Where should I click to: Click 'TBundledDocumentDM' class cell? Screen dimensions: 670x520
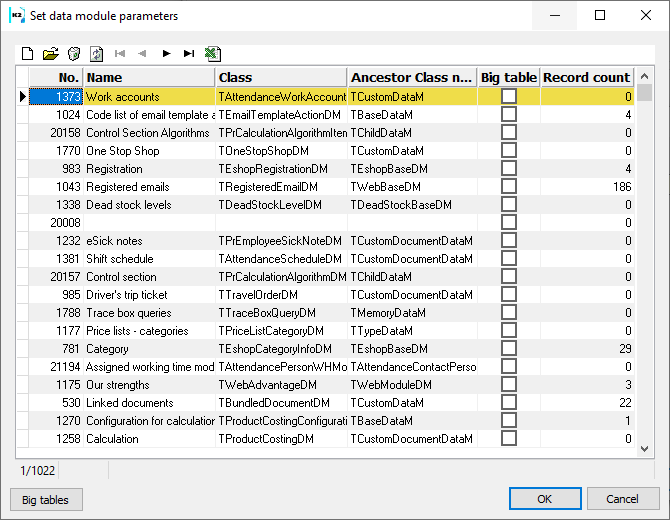click(281, 402)
